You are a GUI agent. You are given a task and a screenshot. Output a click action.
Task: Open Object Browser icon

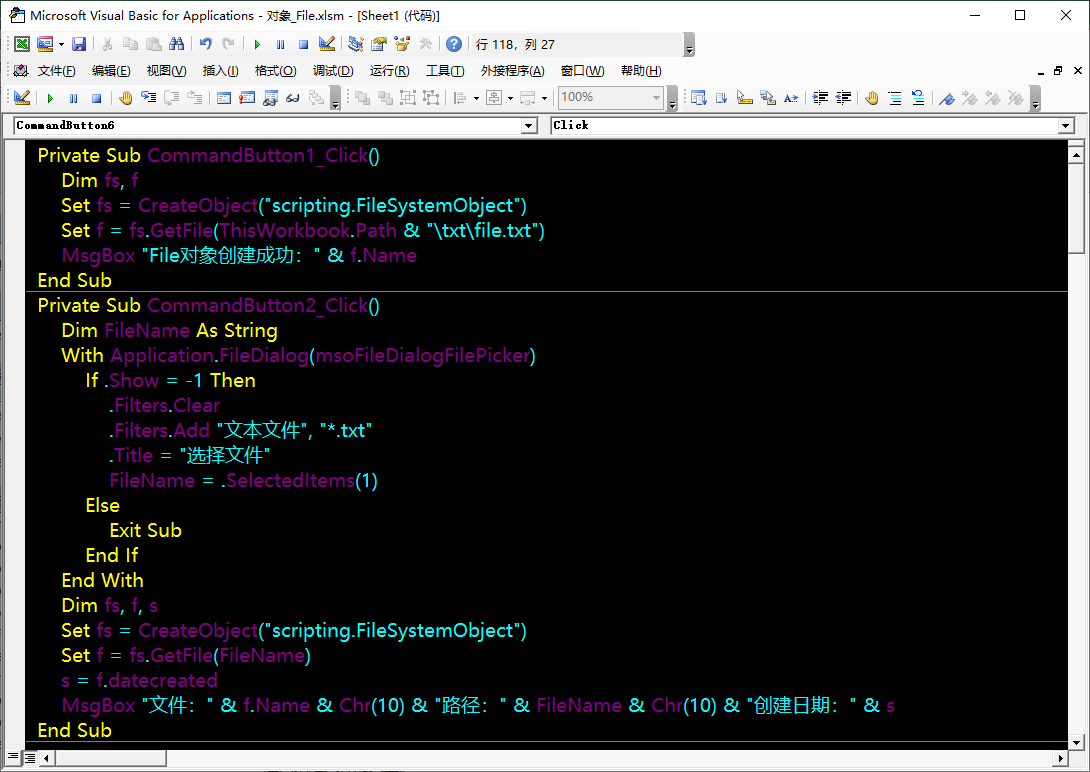pos(402,44)
